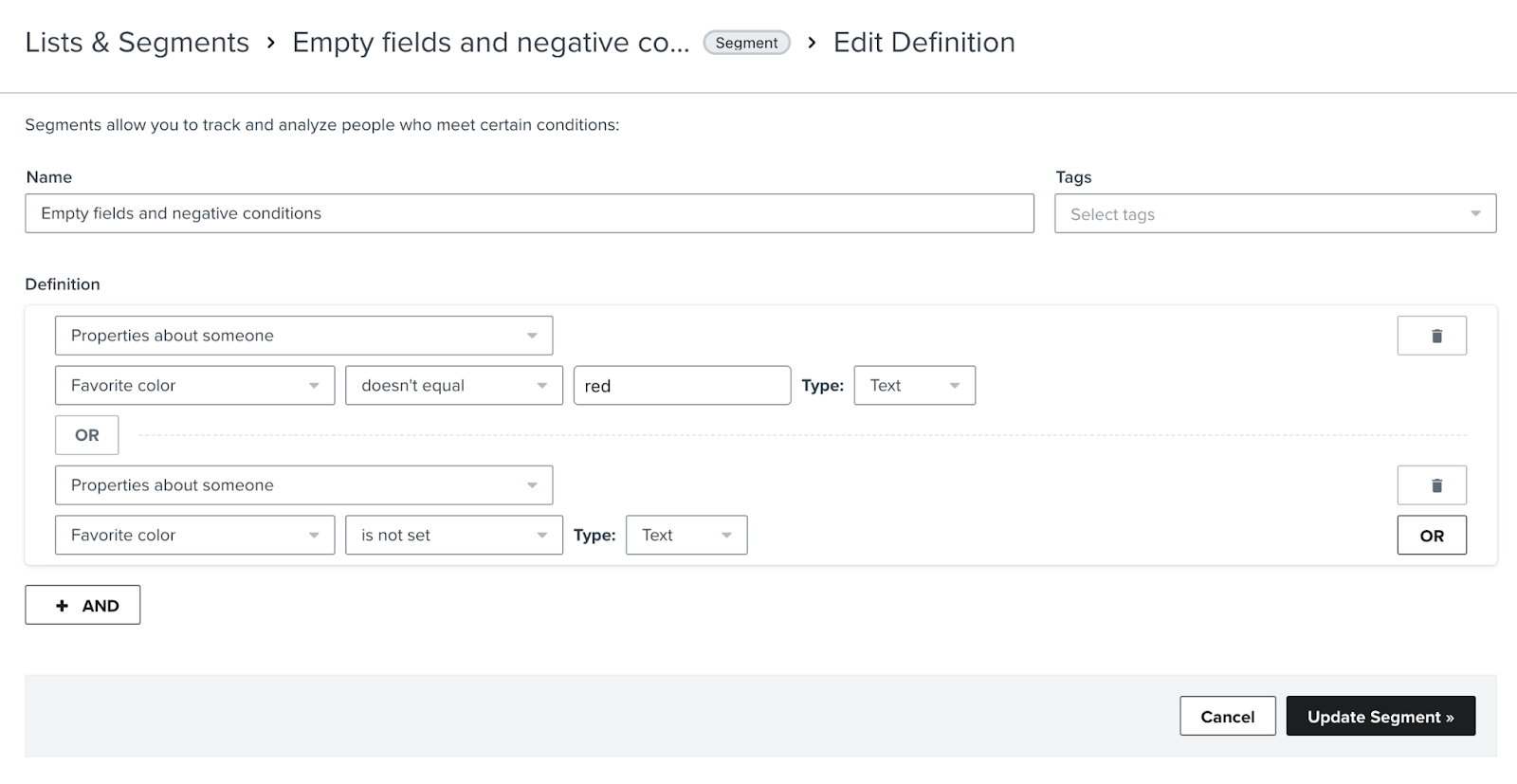Click the OR button between the two conditions
Viewport: 1517px width, 784px height.
(x=86, y=435)
